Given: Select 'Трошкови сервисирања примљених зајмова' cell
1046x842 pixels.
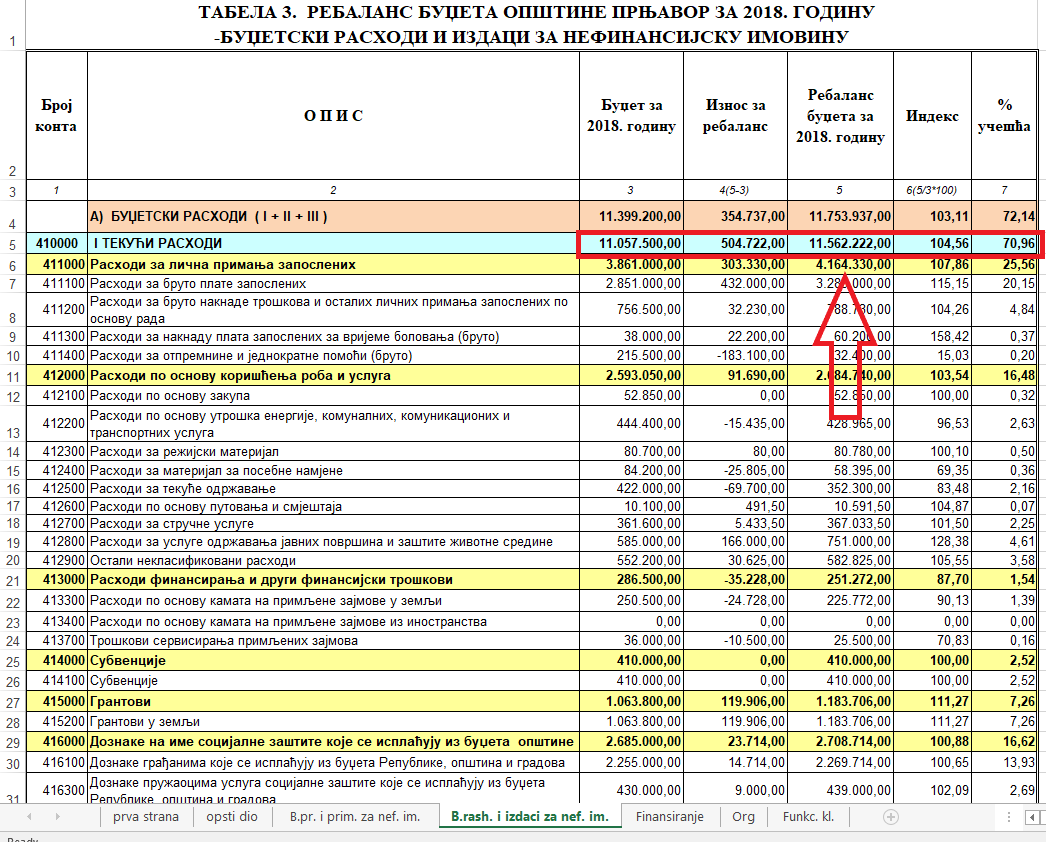Looking at the screenshot, I should (334, 641).
